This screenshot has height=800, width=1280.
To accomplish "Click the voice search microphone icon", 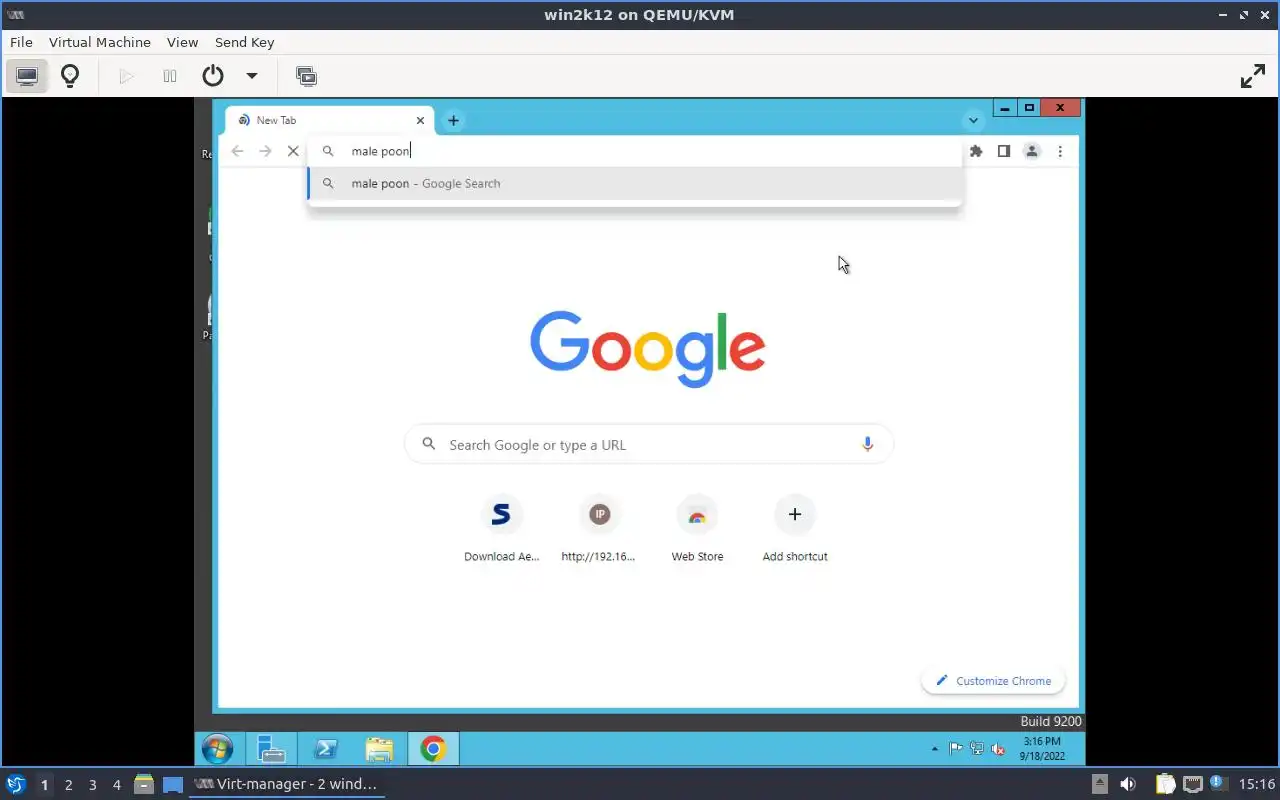I will pos(868,444).
